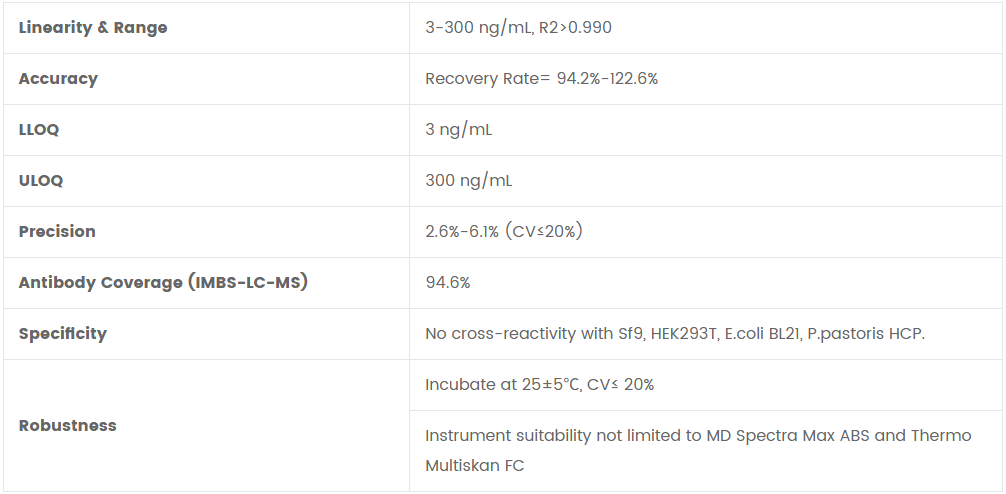Viewport: 1006px width, 494px height.
Task: Click the '(CV≤20%)' text in Precision row
Action: pos(543,232)
